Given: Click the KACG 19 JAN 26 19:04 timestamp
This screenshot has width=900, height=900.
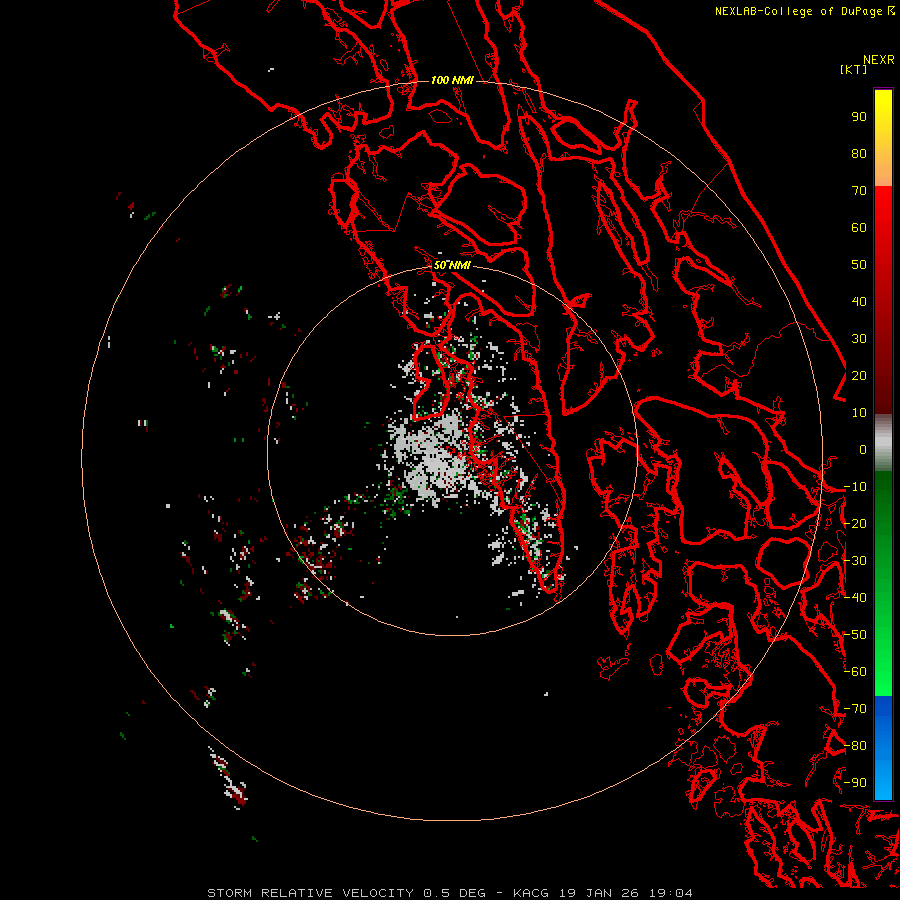Looking at the screenshot, I should click(x=603, y=893).
